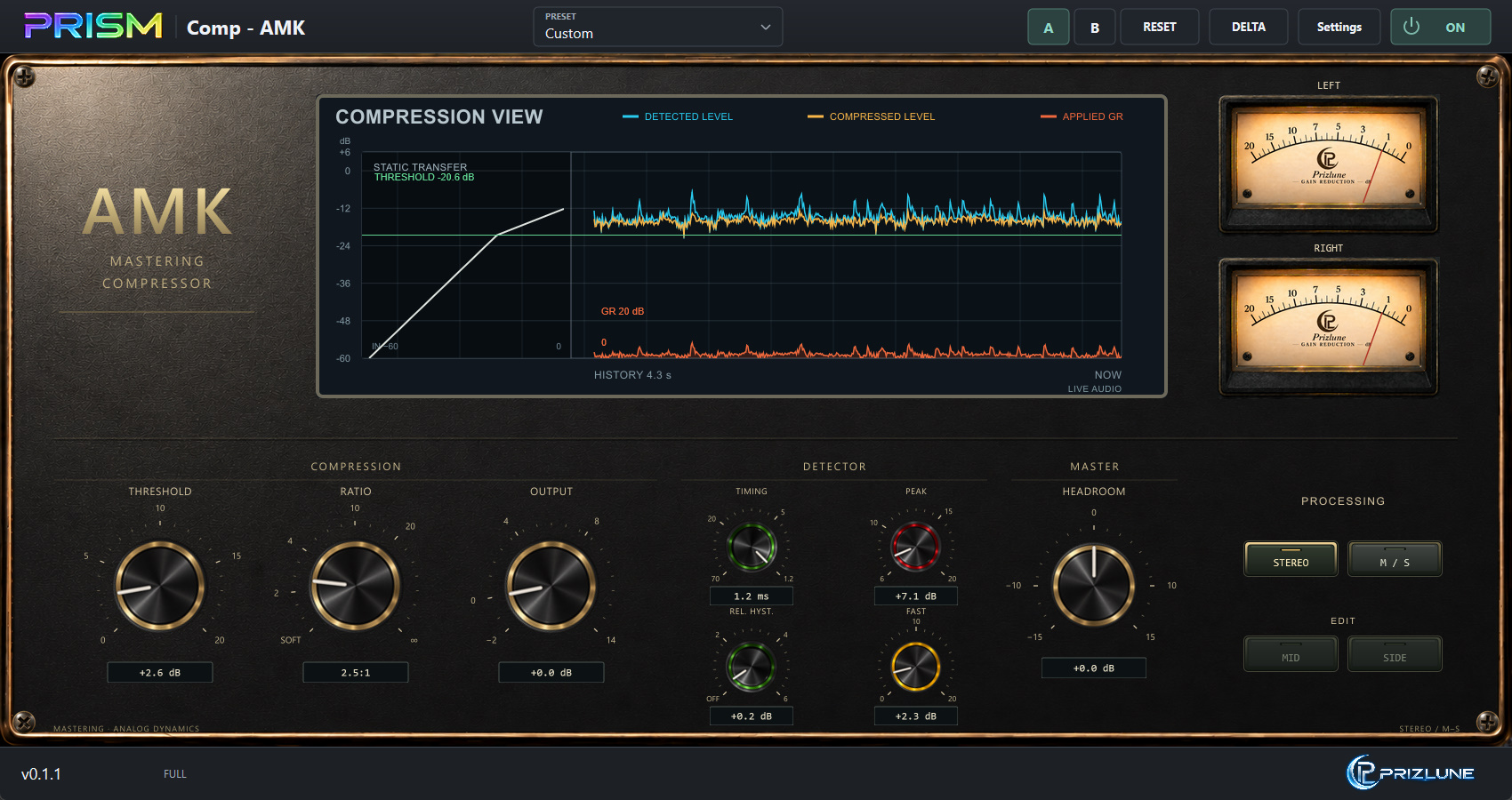Click the RESET button
The image size is (1512, 800).
1160,27
